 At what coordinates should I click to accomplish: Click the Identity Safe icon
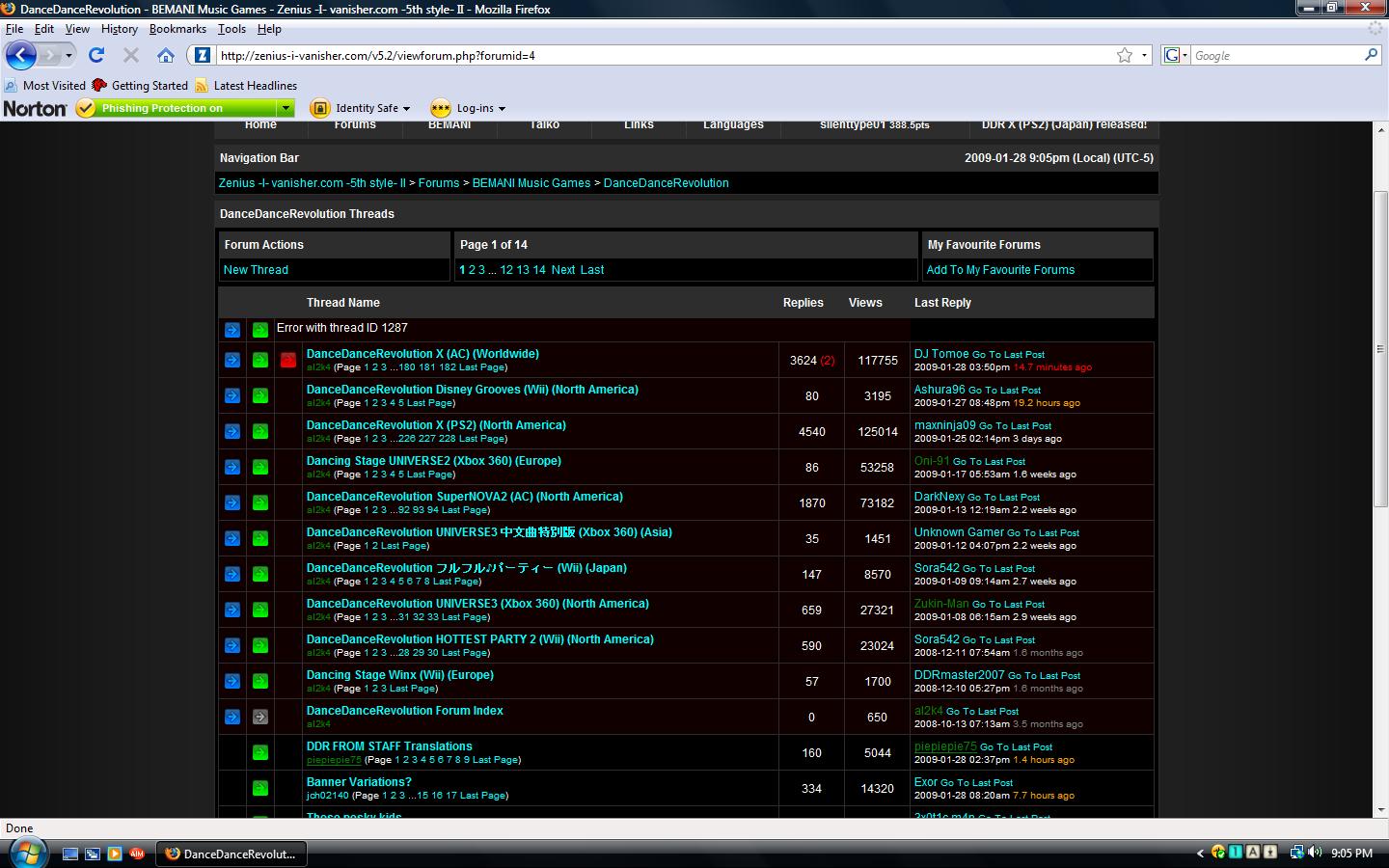click(x=319, y=108)
